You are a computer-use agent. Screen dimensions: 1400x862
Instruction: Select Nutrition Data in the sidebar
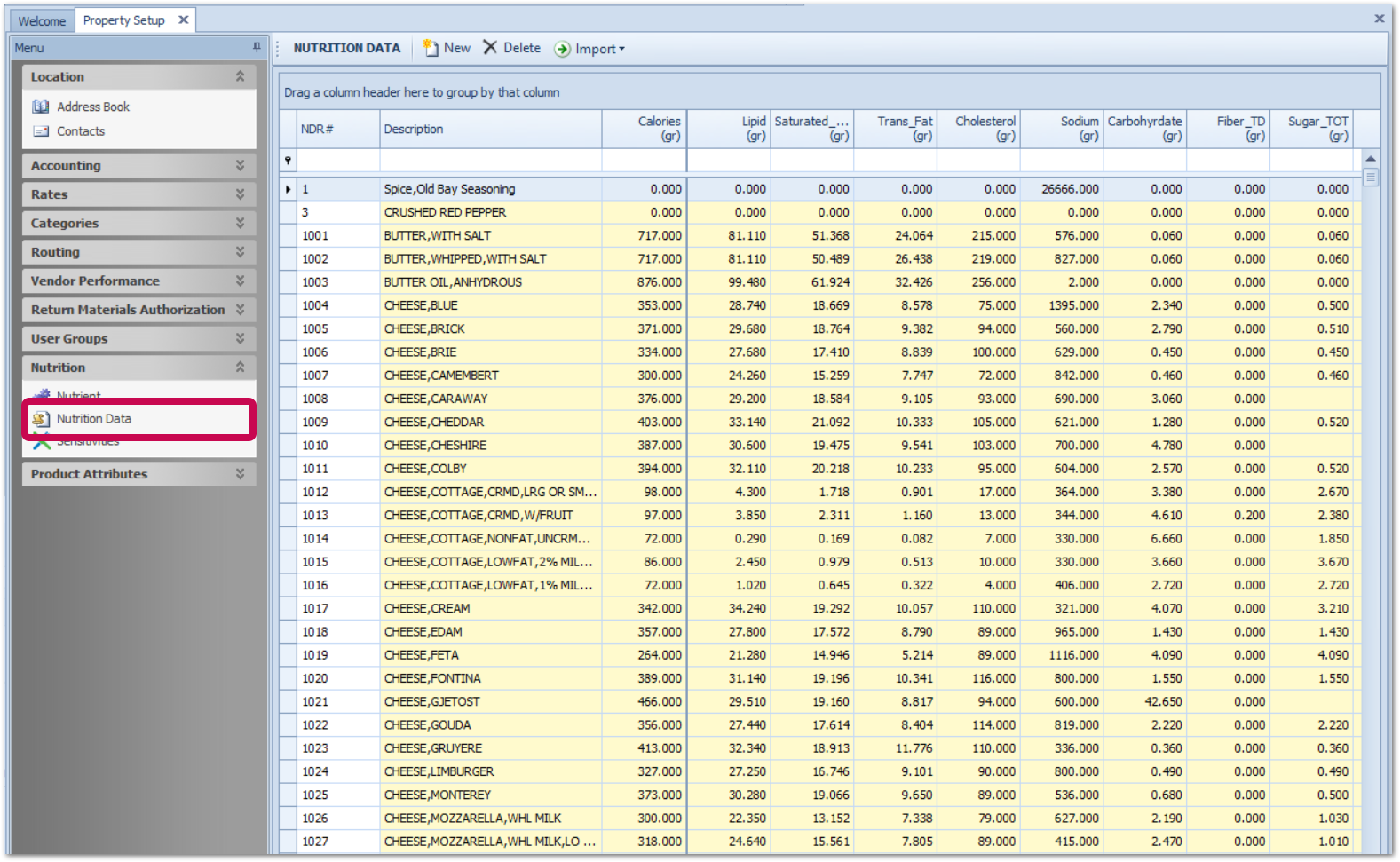(94, 419)
